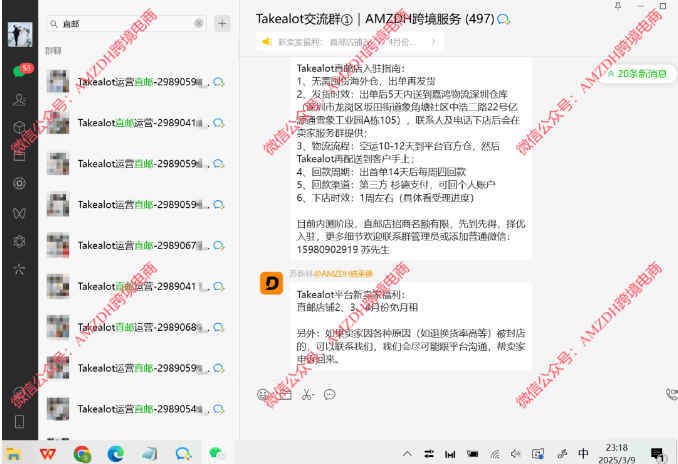This screenshot has height=464, width=678.
Task: Click the external-group icon on the 2989054 row
Action: 219,409
